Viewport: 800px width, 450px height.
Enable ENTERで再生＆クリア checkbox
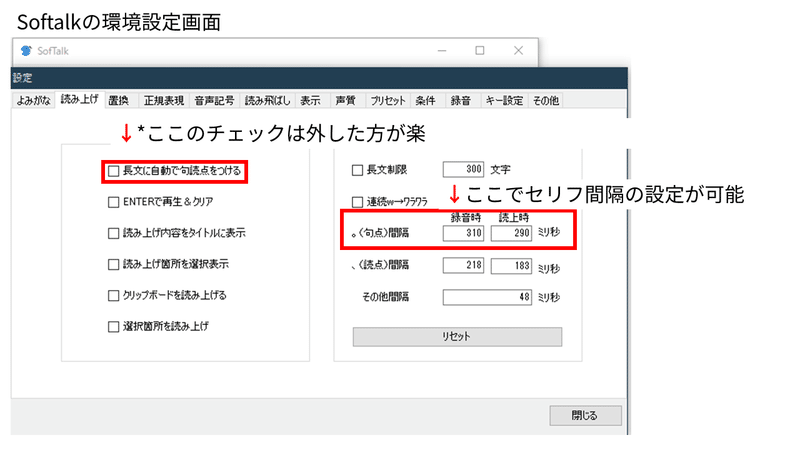click(113, 202)
